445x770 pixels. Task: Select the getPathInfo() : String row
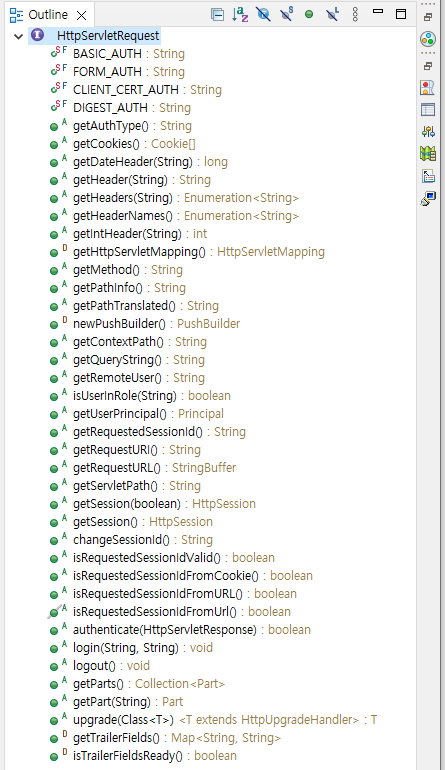point(118,288)
